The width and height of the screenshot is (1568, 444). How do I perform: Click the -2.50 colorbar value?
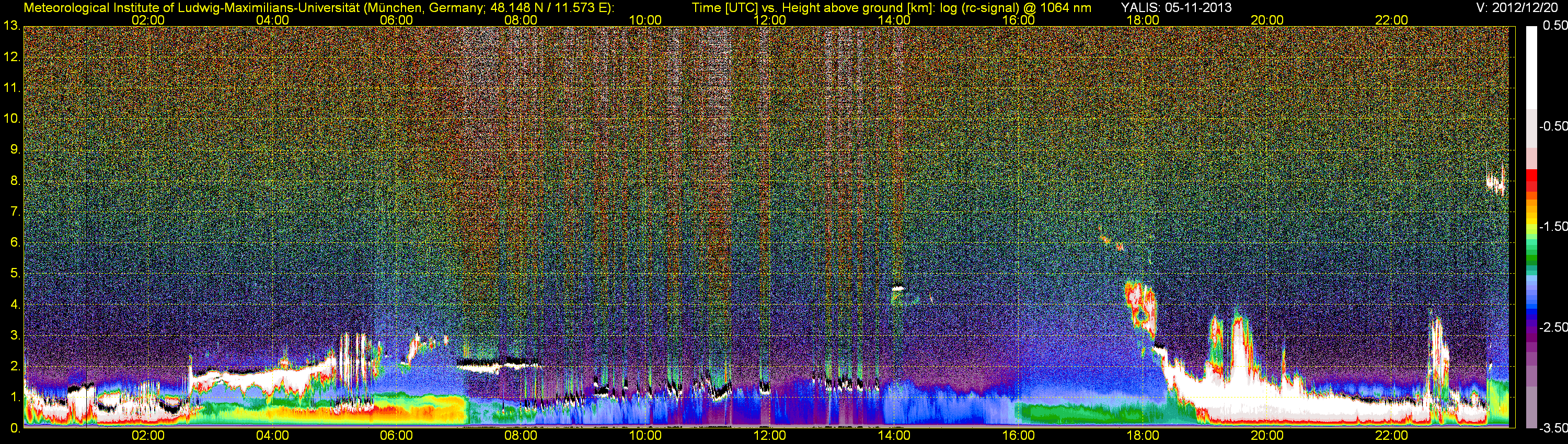[x=1553, y=327]
